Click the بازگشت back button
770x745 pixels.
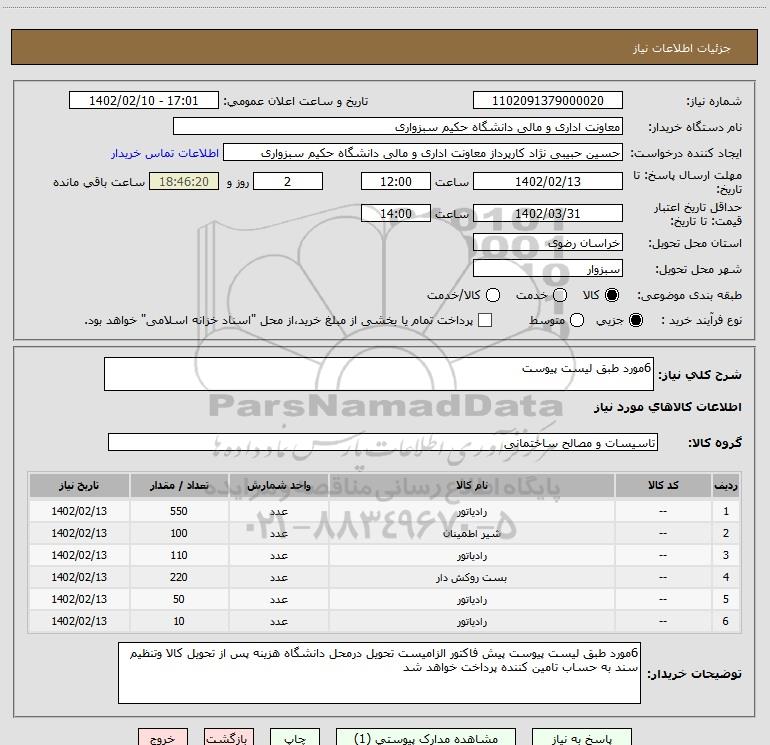point(229,738)
